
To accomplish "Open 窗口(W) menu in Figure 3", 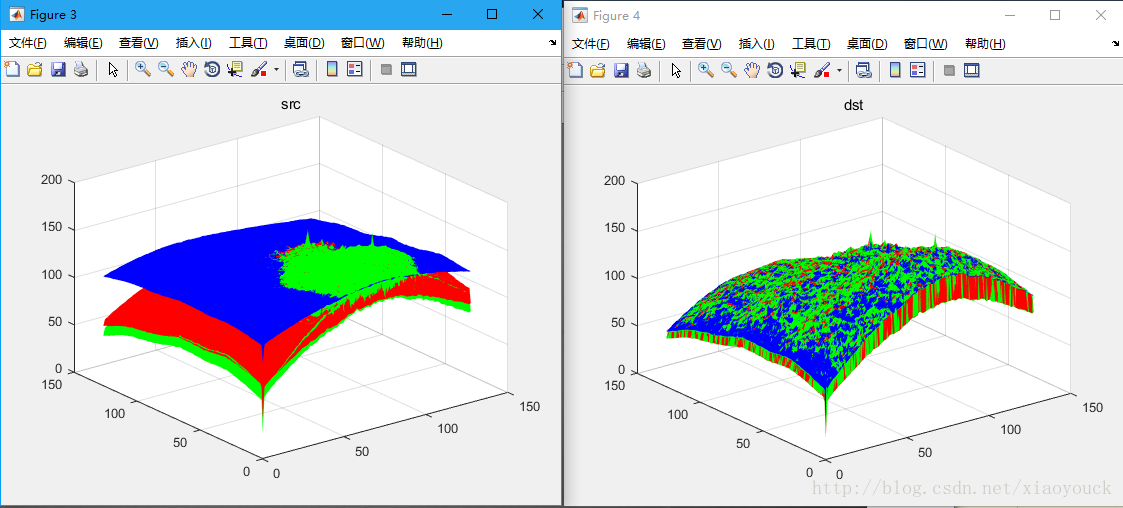I will (362, 43).
